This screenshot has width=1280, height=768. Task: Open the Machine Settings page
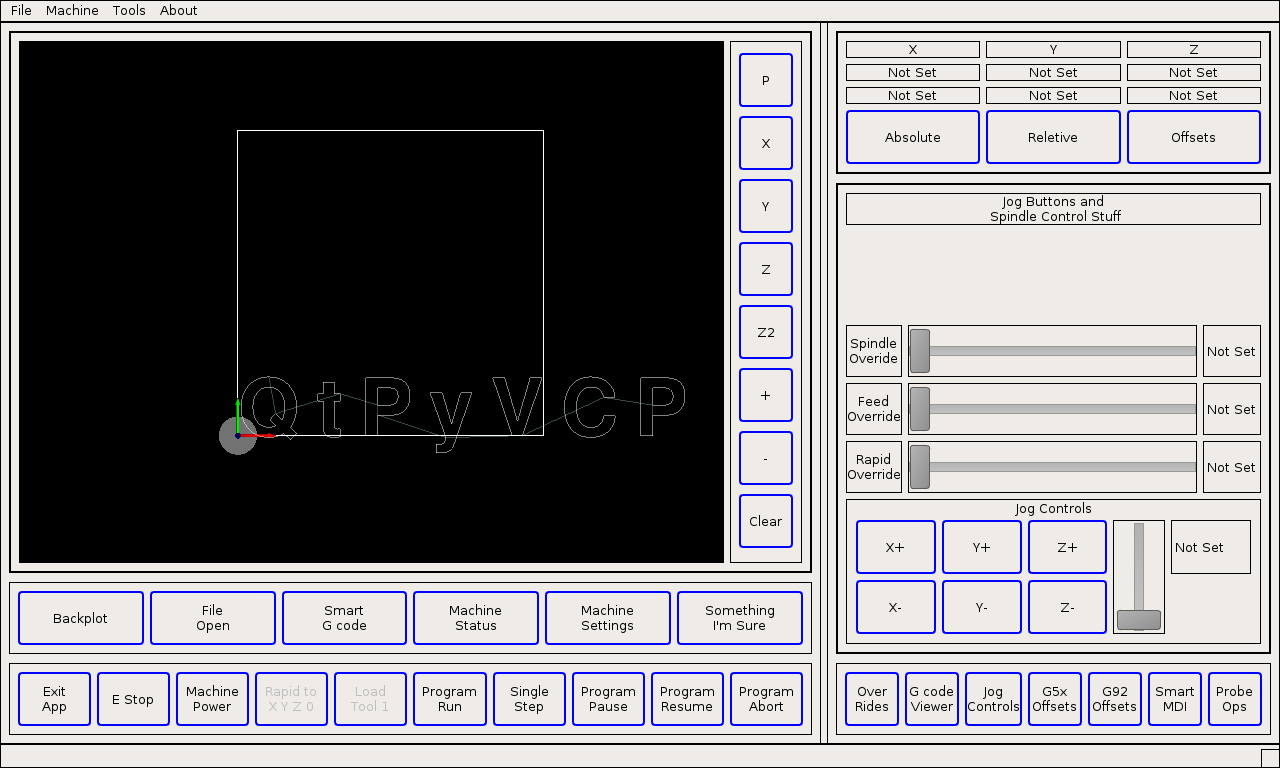[x=608, y=618]
